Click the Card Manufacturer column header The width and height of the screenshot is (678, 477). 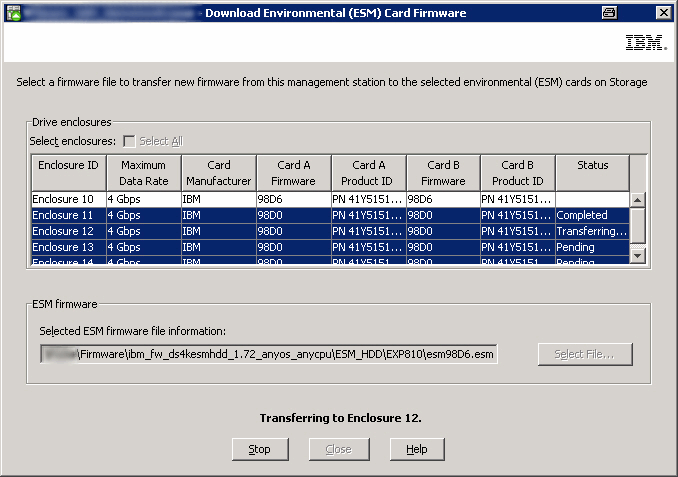pyautogui.click(x=218, y=172)
